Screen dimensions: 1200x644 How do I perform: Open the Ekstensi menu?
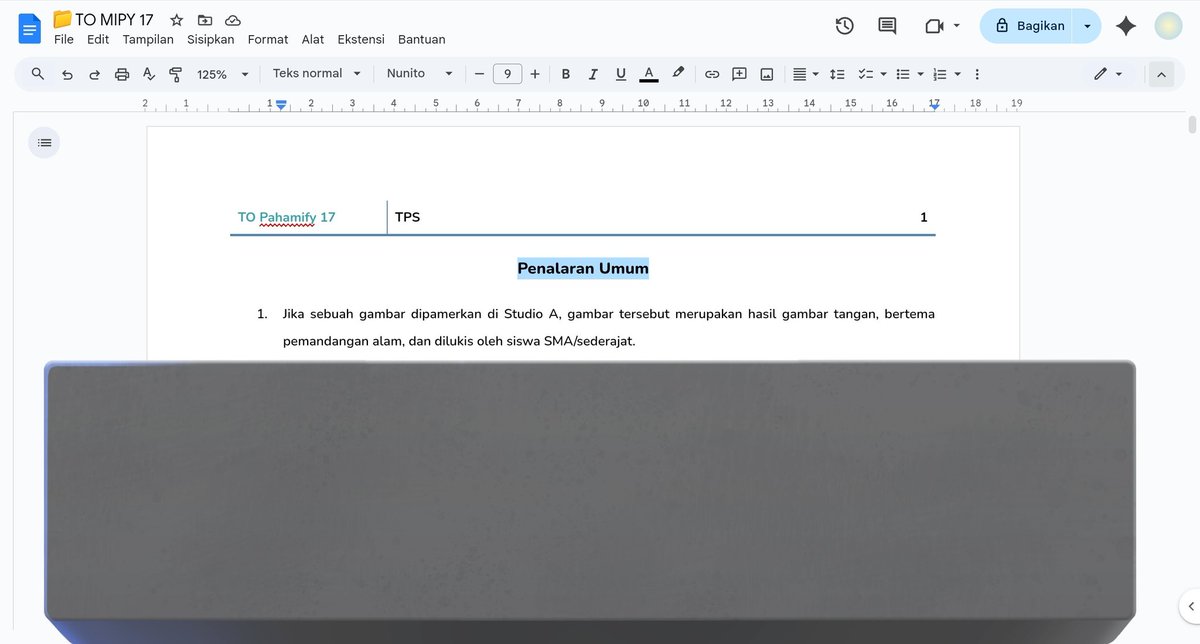coord(361,40)
